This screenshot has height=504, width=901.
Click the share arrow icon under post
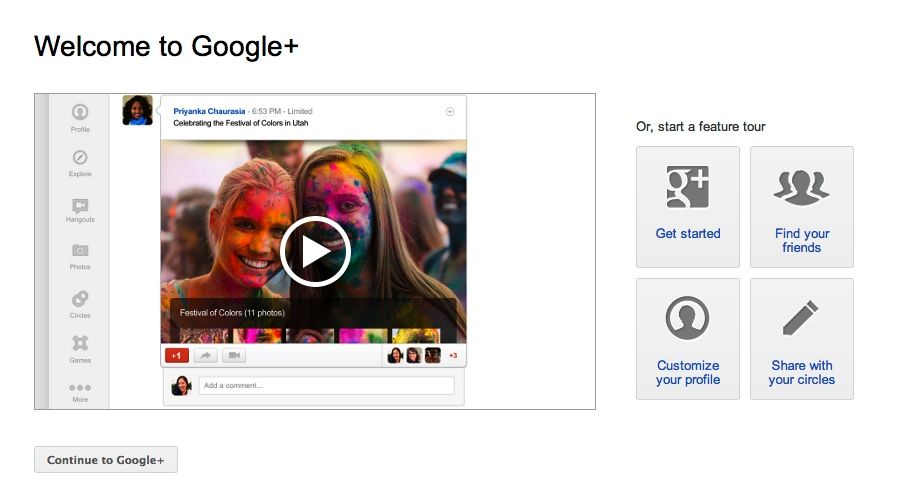pos(205,355)
